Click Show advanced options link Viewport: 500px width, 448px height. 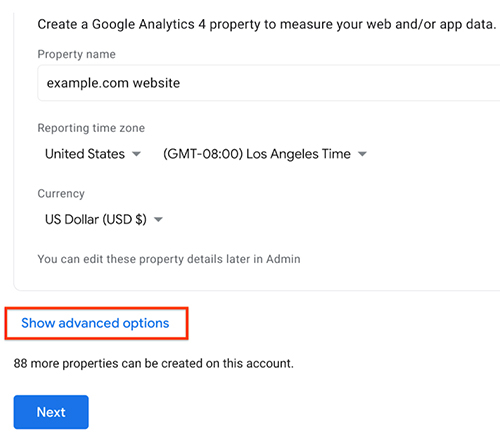point(95,323)
